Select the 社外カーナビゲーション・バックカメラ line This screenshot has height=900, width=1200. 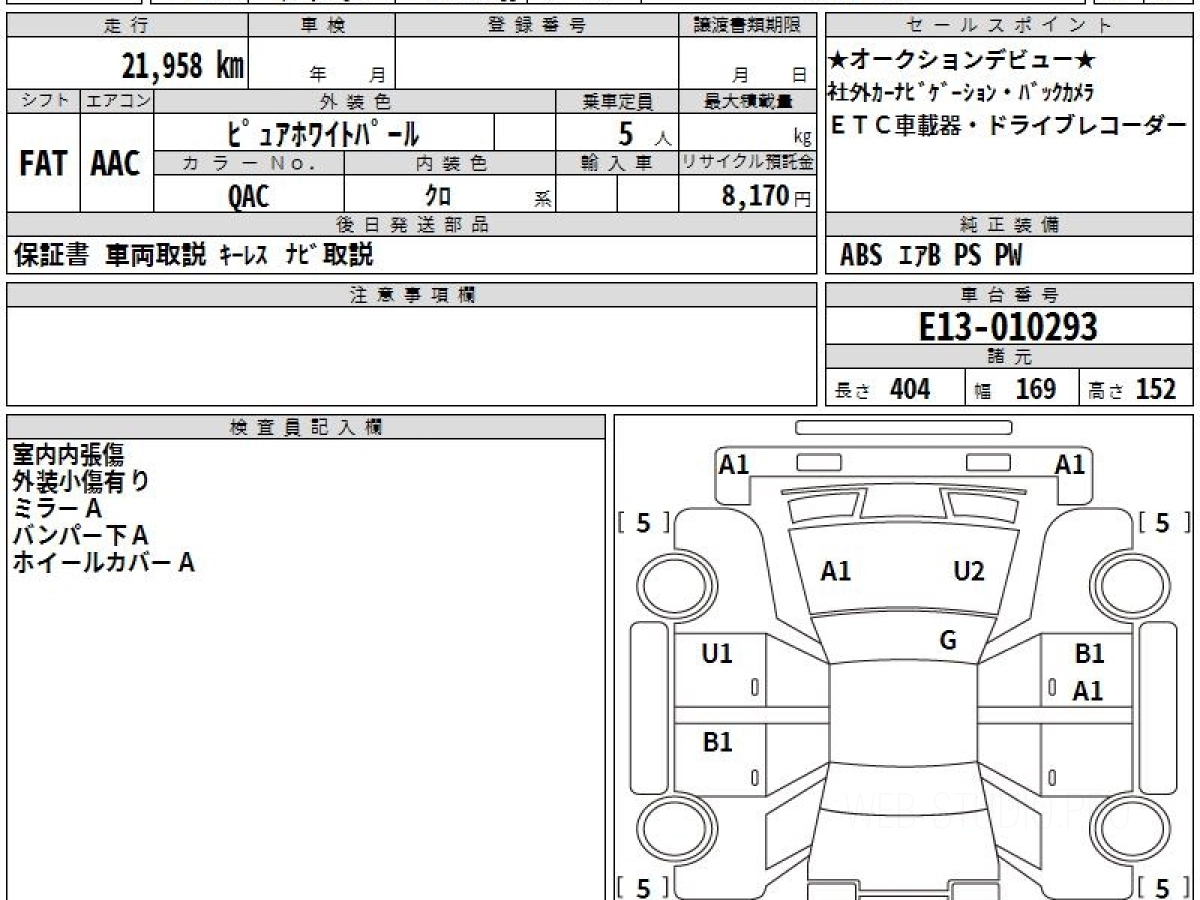[960, 93]
